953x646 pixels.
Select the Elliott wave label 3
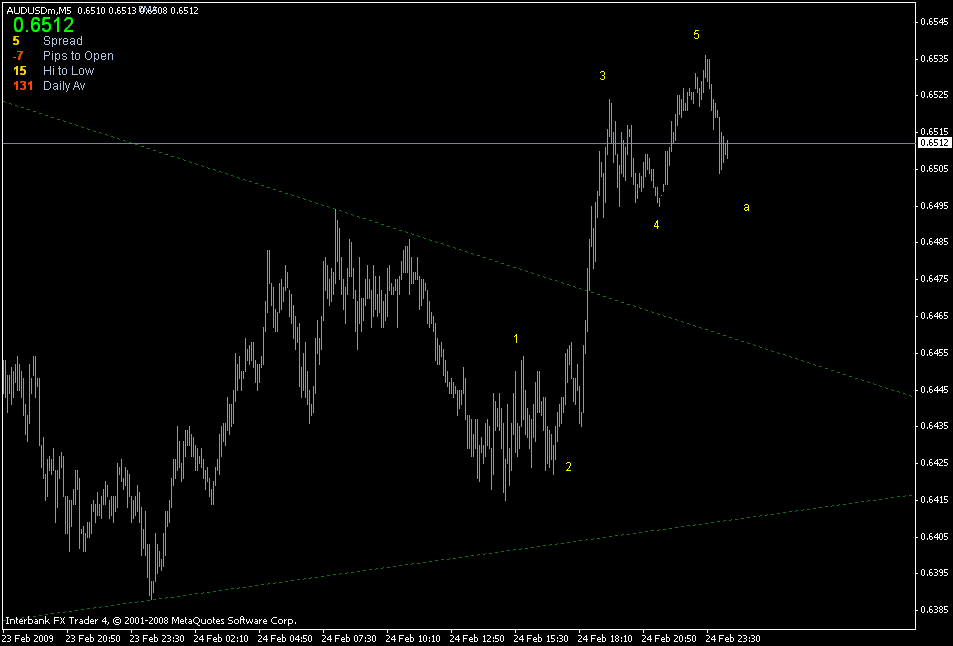click(602, 76)
